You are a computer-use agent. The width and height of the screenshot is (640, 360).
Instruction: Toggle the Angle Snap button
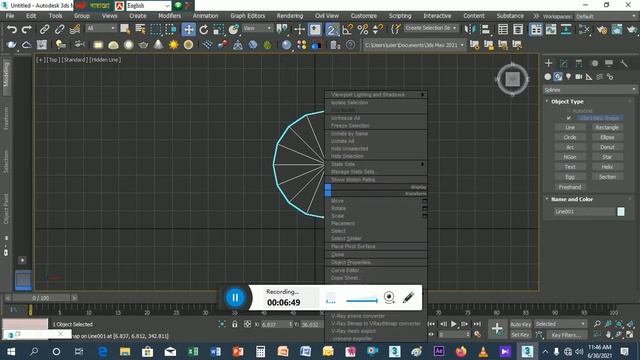(x=347, y=29)
